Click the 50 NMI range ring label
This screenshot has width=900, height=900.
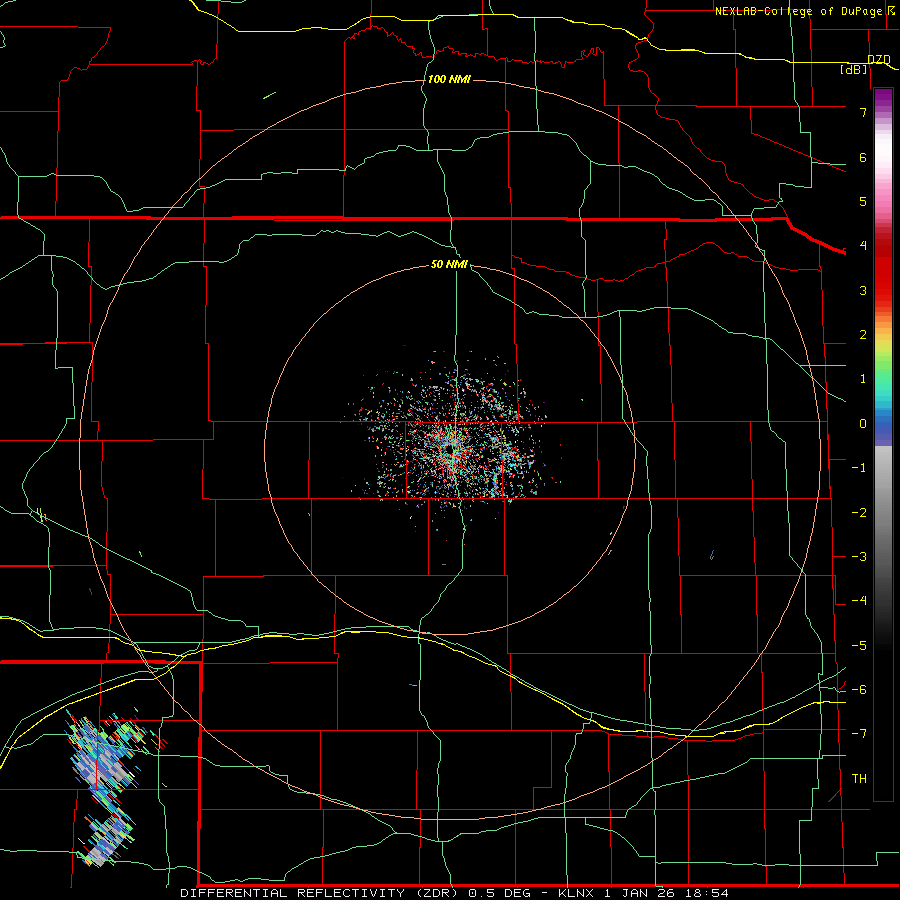[x=449, y=264]
